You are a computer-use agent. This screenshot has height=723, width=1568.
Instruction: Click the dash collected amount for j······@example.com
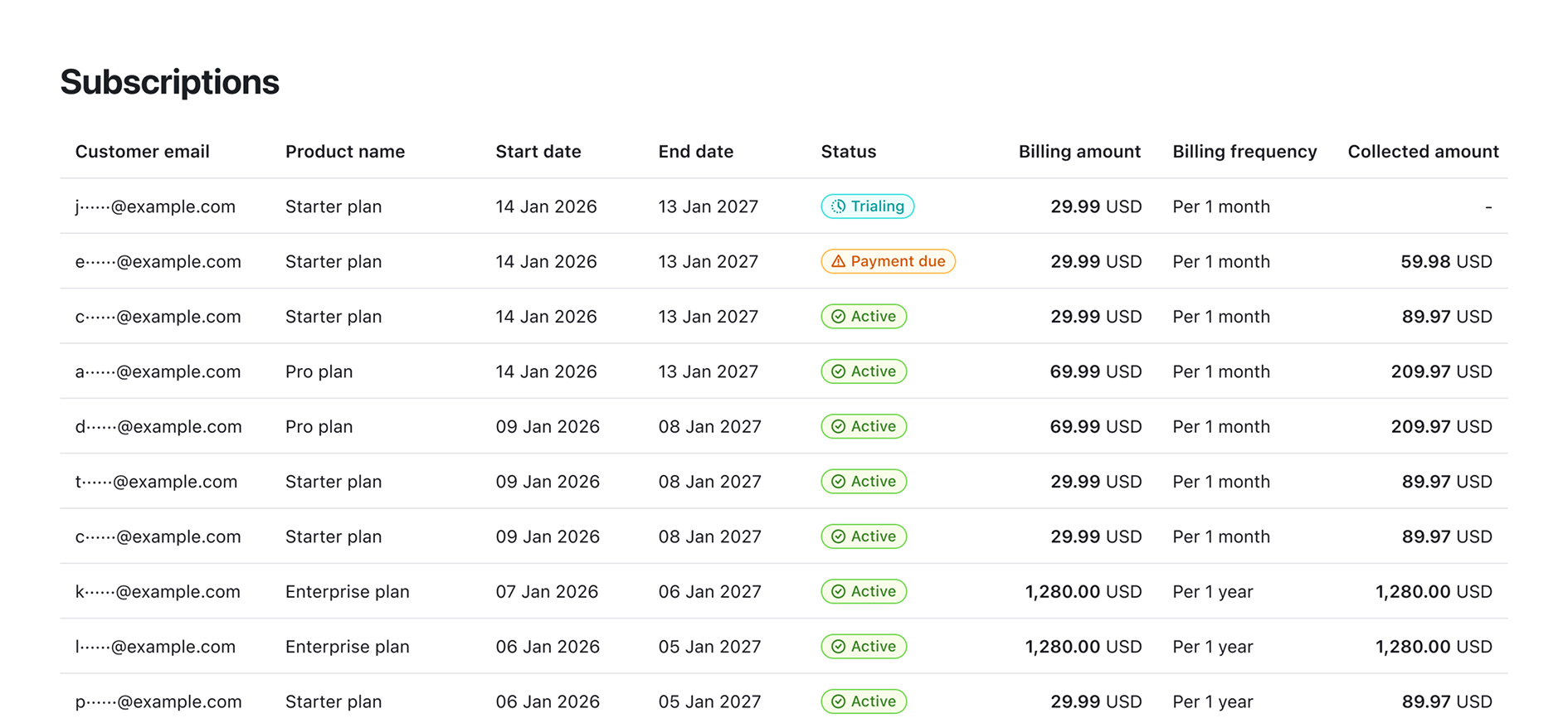pos(1488,206)
